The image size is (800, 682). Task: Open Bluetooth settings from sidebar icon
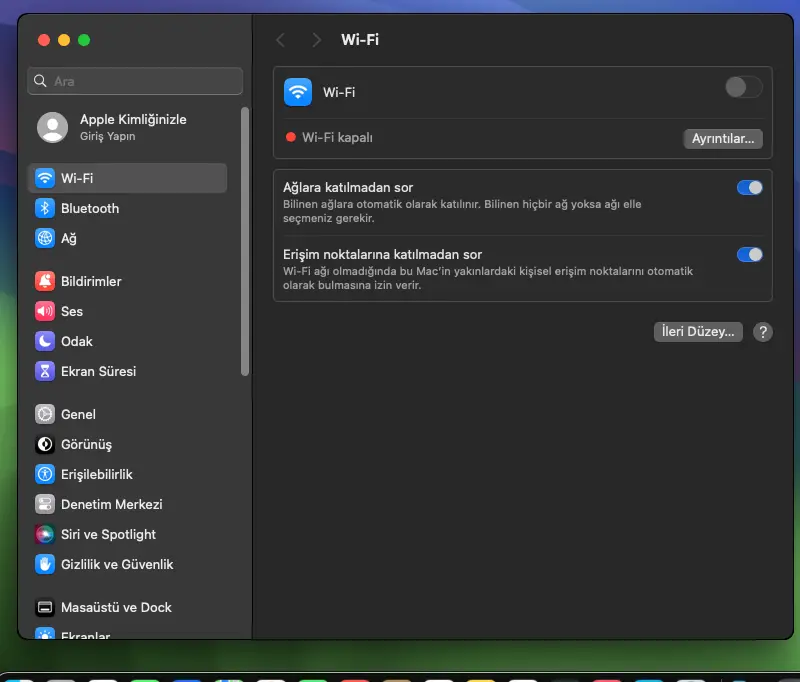point(45,208)
